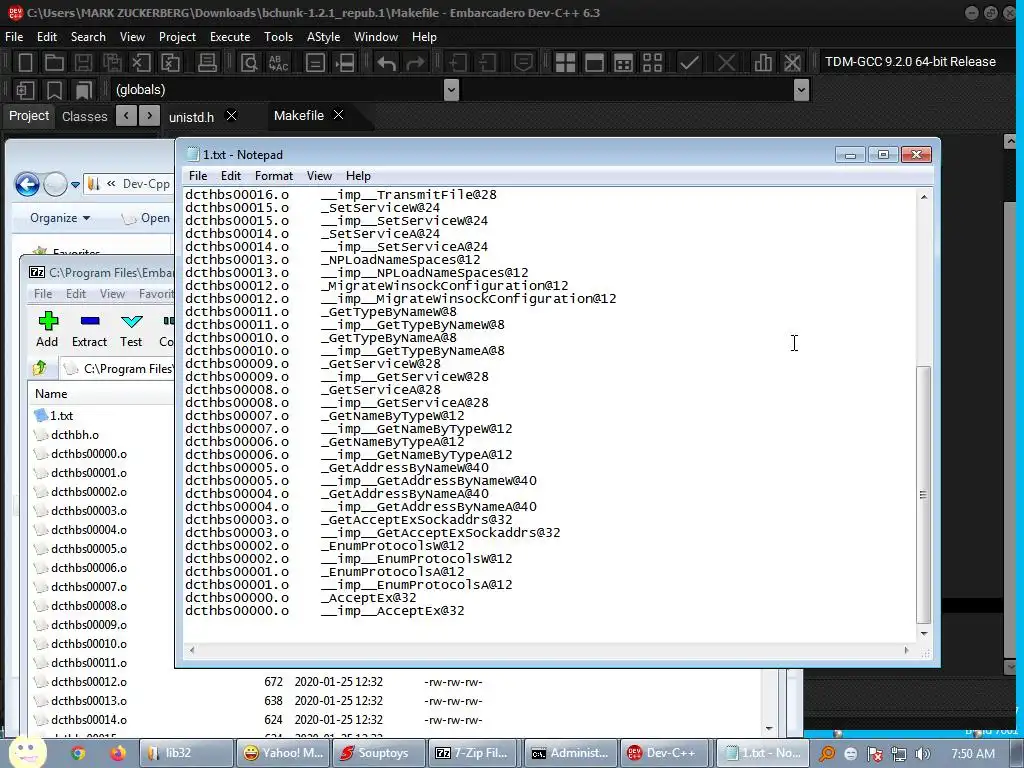The image size is (1024, 768).
Task: Click Explorer Open button
Action: tap(147, 218)
